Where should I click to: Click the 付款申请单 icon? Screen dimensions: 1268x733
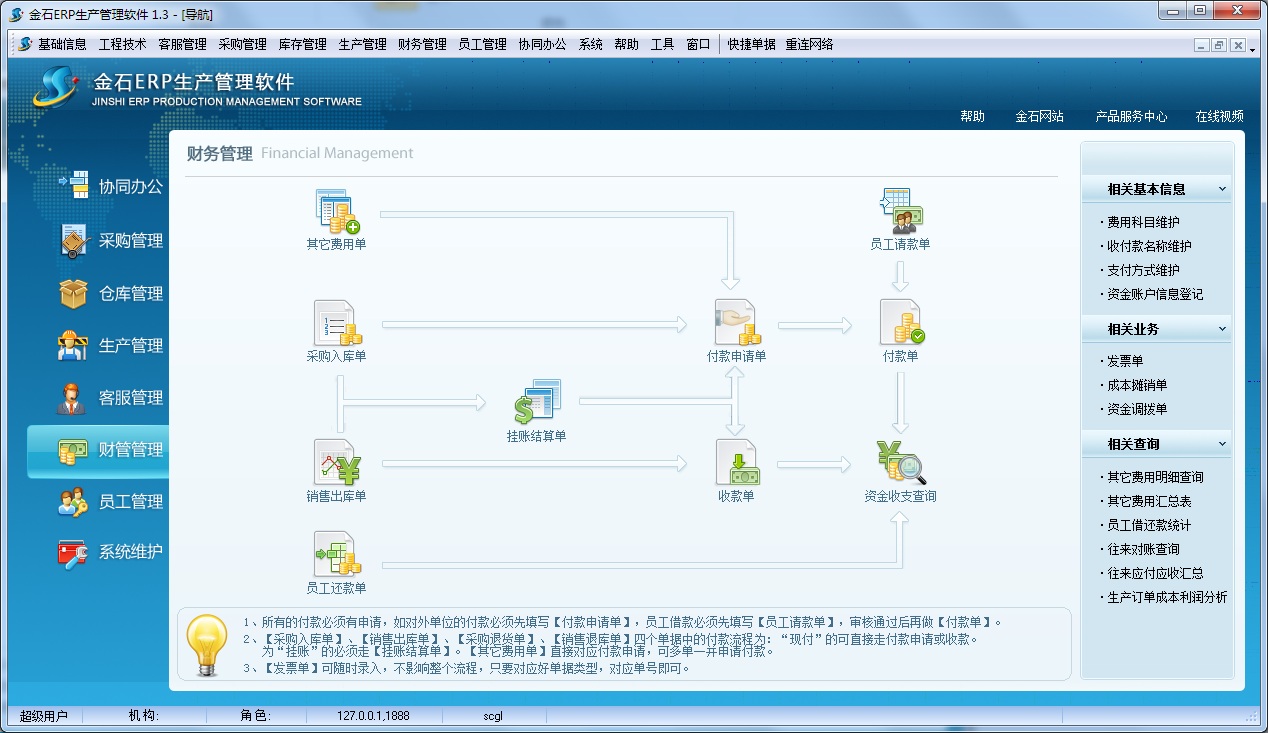tap(736, 324)
